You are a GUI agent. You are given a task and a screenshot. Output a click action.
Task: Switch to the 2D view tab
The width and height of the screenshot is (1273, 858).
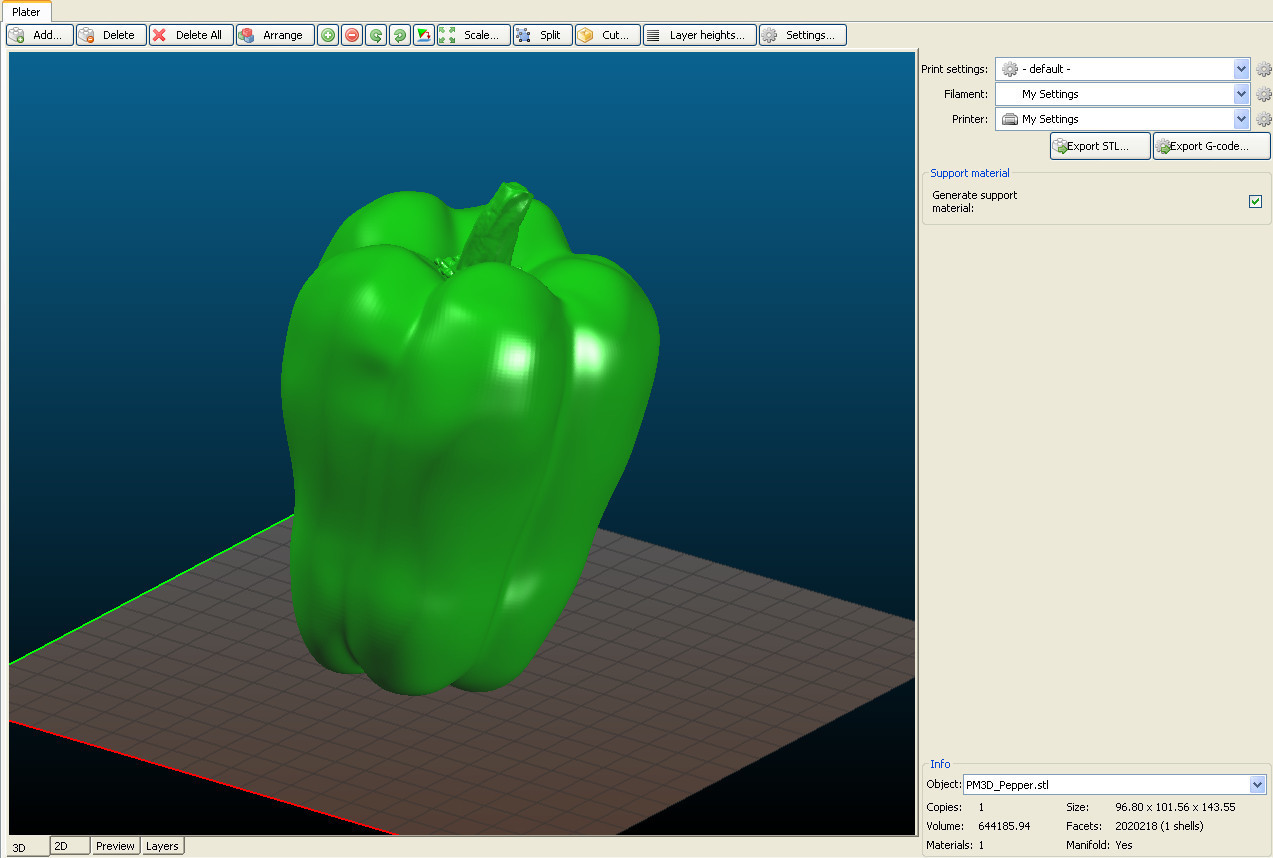point(71,846)
